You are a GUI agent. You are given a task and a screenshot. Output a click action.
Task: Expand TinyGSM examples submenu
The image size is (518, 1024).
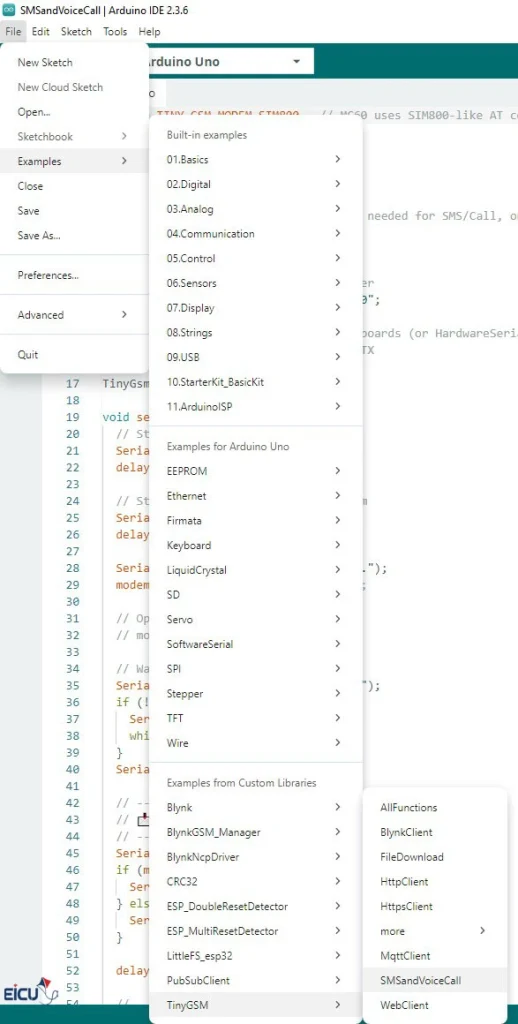pyautogui.click(x=255, y=1005)
